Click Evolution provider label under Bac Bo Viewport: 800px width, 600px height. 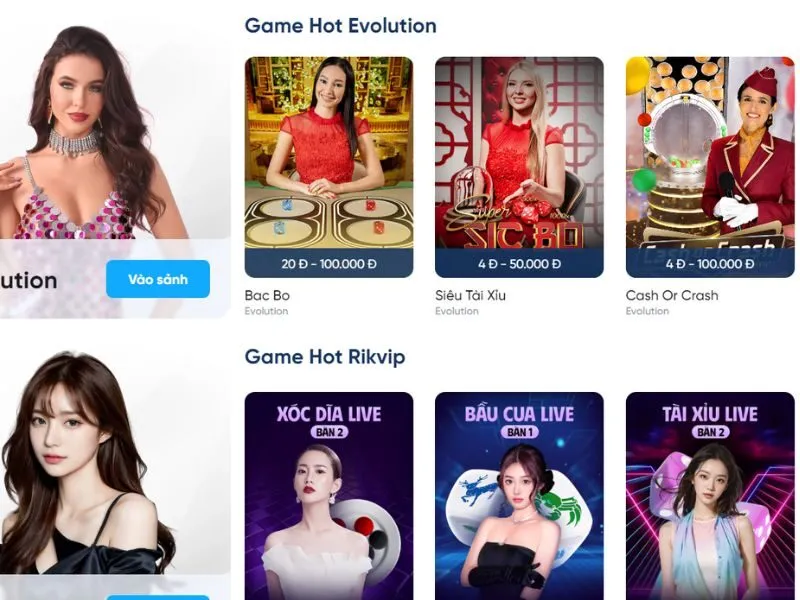(266, 311)
